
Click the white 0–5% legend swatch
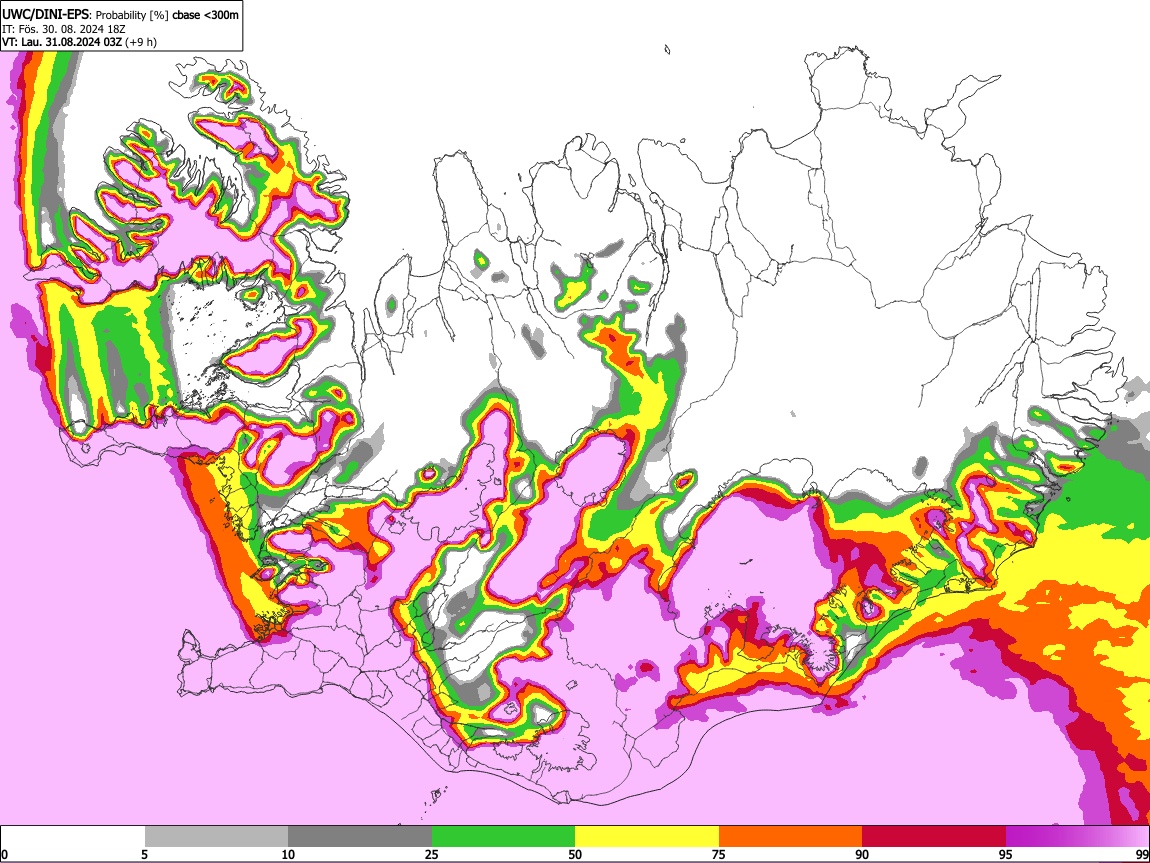click(73, 837)
